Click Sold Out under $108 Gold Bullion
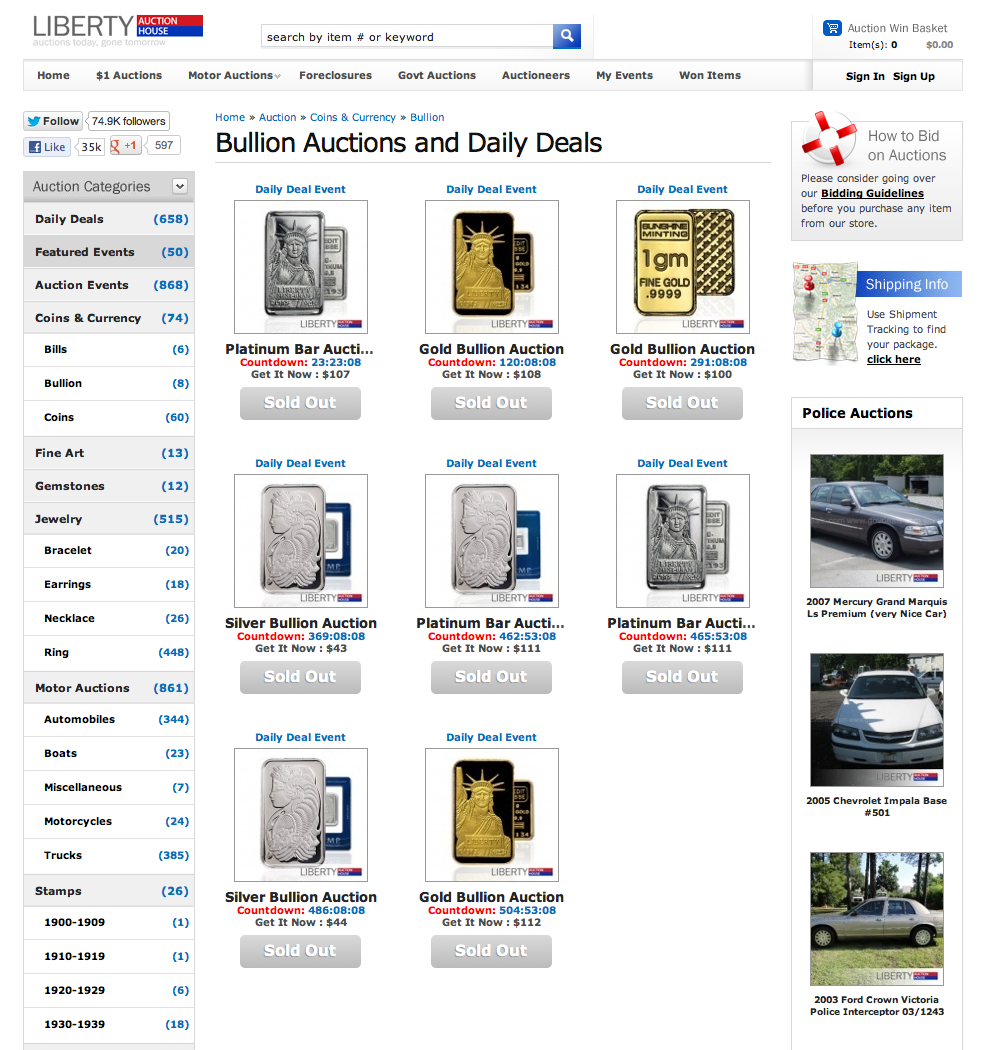The width and height of the screenshot is (986, 1050). coord(491,403)
